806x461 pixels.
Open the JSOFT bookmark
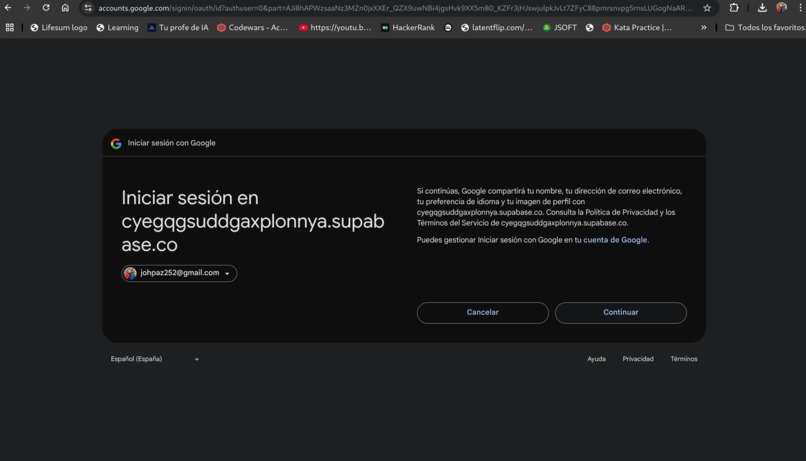560,28
